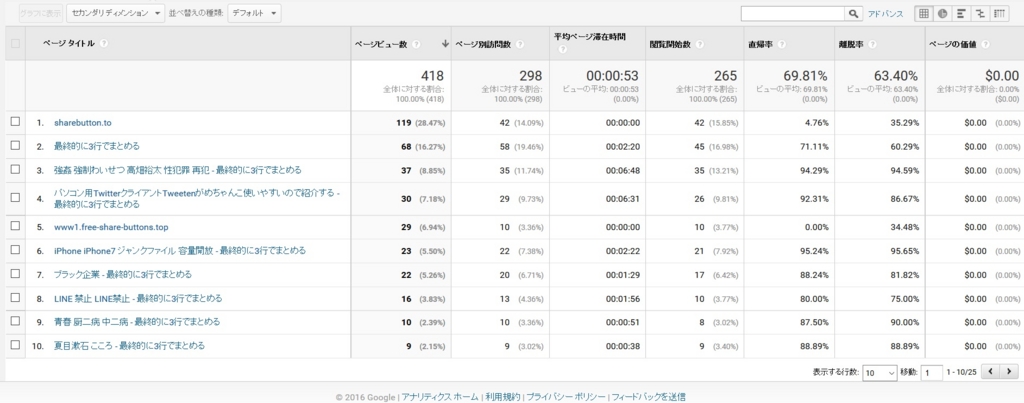The height and width of the screenshot is (403, 1024).
Task: Open the パソコン用Twitterクライアント Tweeten page link
Action: coord(197,199)
